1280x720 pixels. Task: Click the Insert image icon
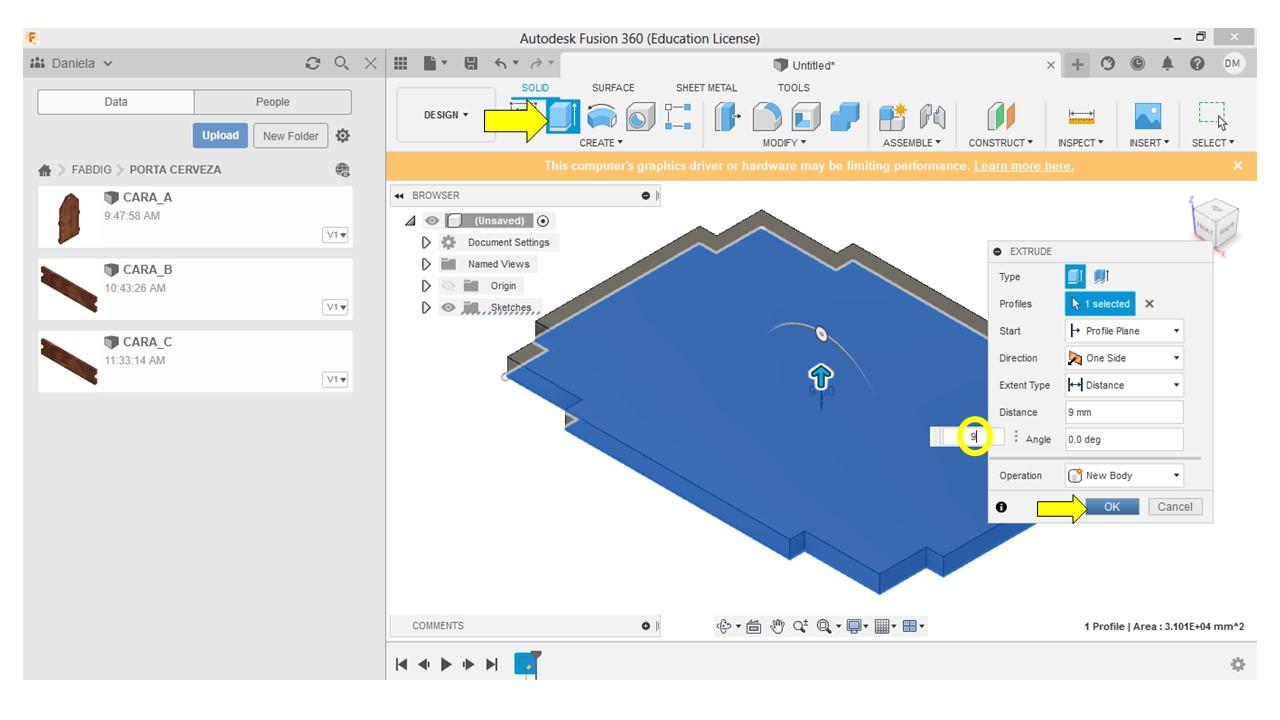point(1148,117)
